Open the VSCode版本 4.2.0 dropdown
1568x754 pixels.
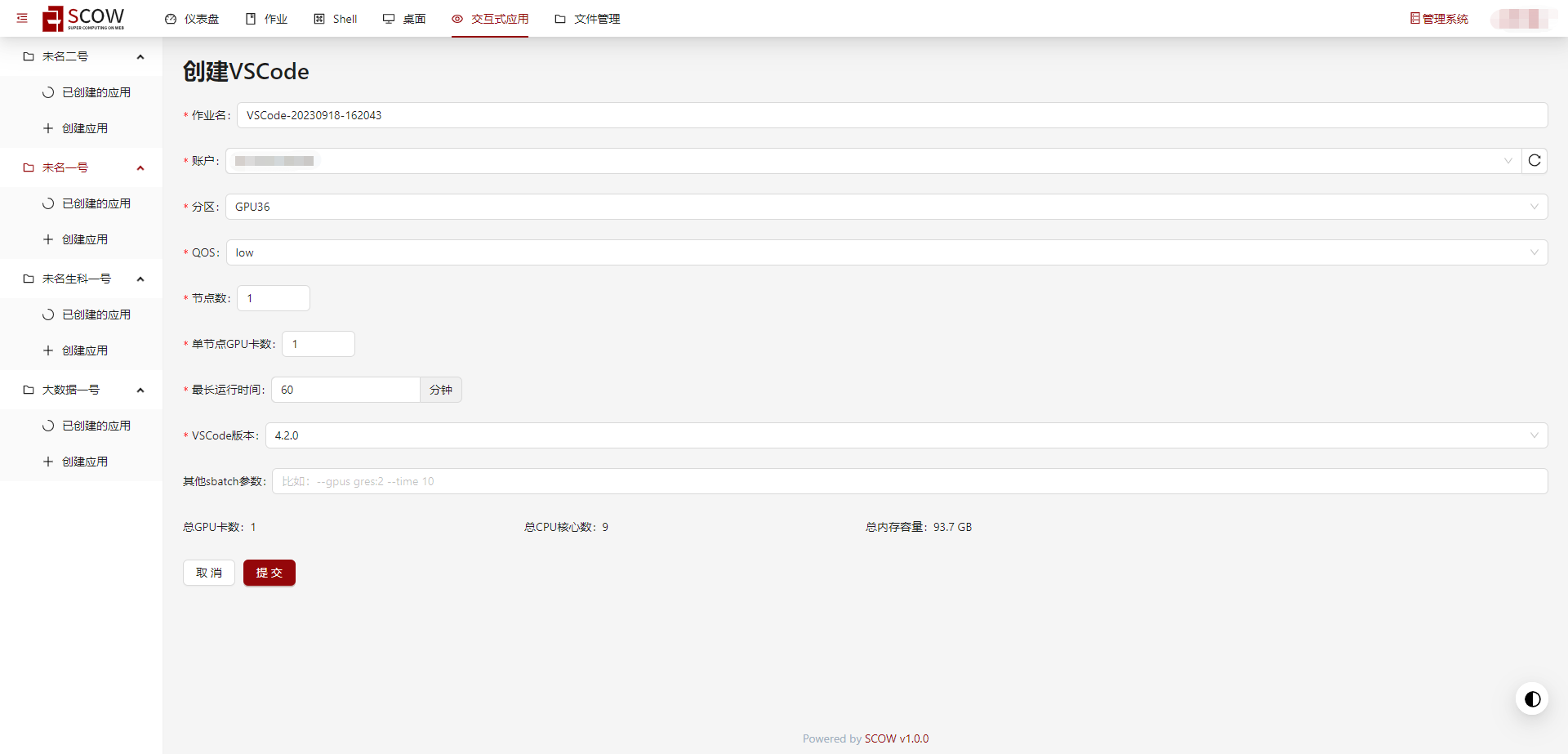point(906,435)
